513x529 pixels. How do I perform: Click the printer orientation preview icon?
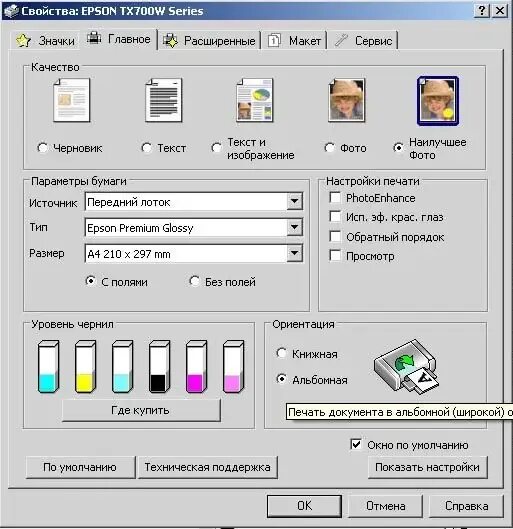tap(406, 367)
